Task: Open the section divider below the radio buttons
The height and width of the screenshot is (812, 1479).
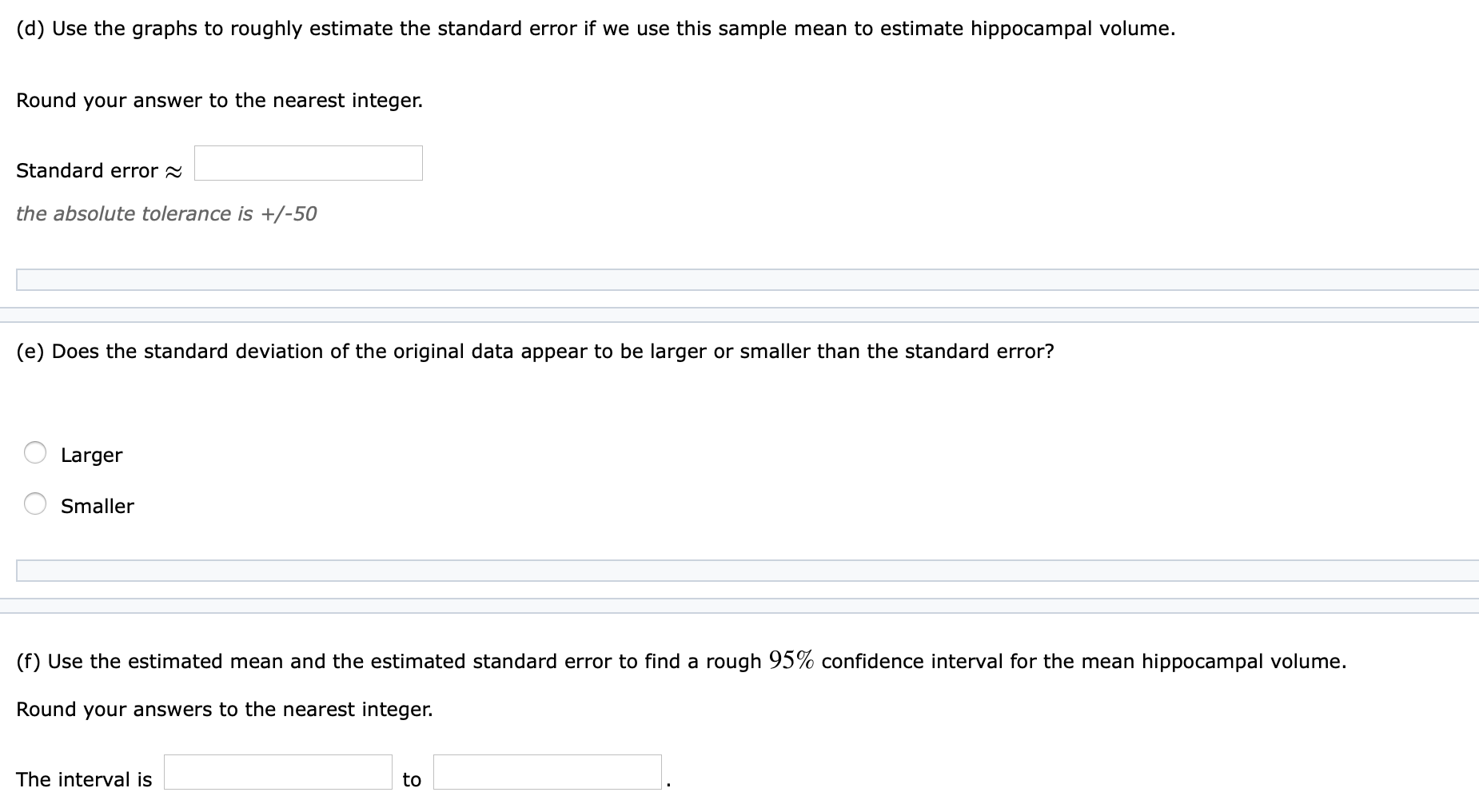Action: tap(739, 571)
